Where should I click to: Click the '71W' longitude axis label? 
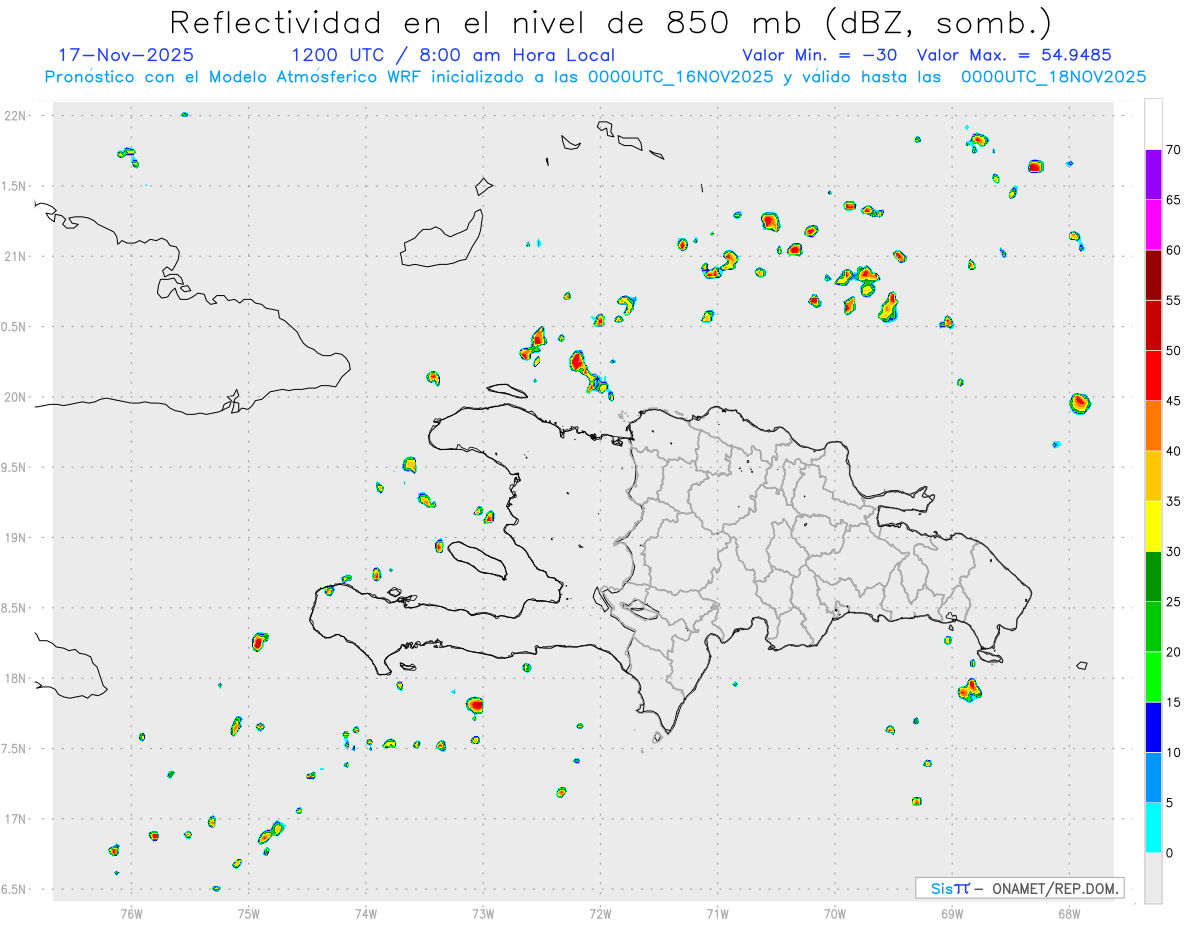717,913
